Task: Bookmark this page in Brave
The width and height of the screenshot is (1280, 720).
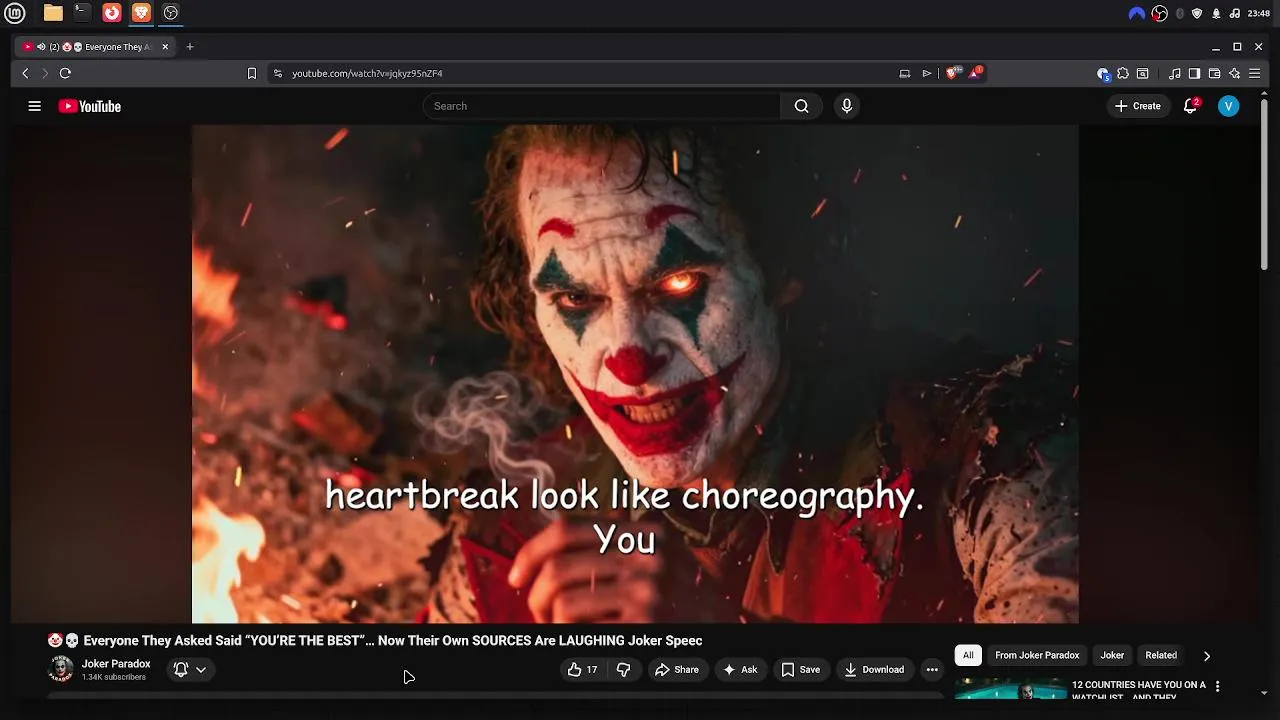Action: click(252, 73)
